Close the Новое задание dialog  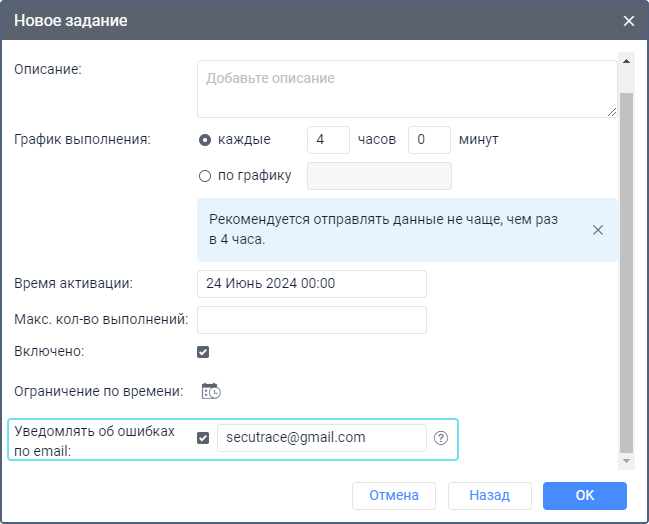(629, 20)
